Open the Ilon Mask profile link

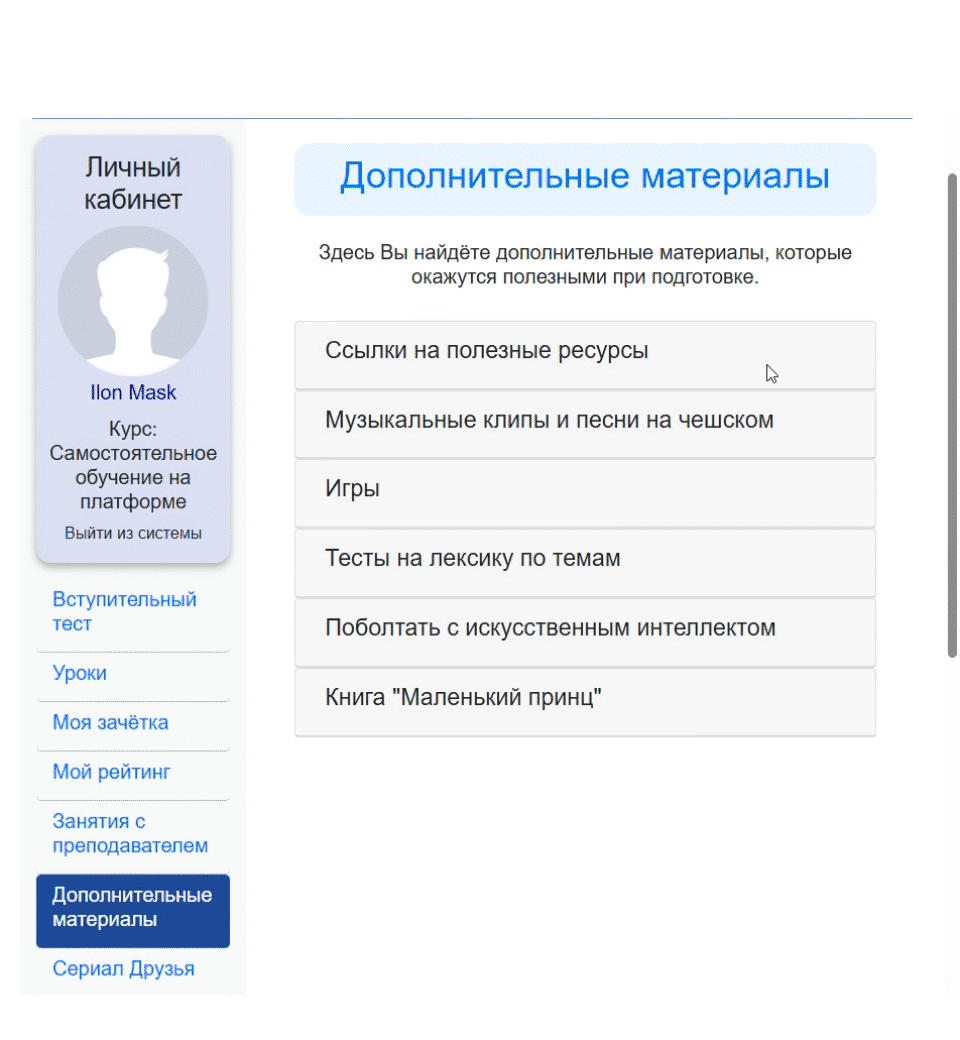[133, 393]
